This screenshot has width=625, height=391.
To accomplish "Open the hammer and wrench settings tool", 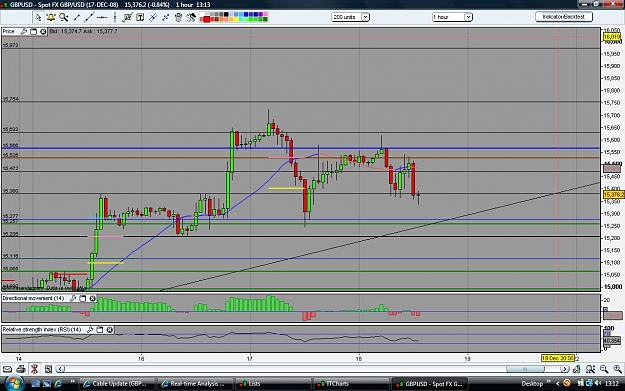I will [x=191, y=17].
